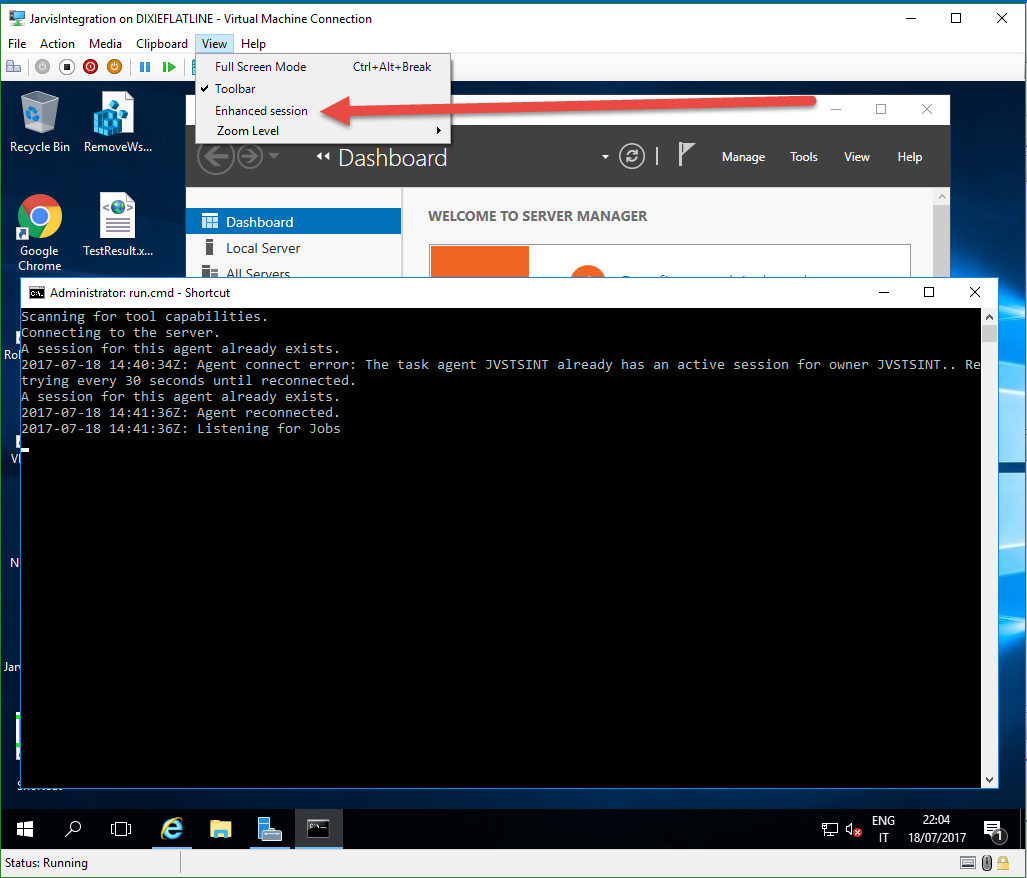This screenshot has width=1027, height=878.
Task: Click the 'Listening for Jobs' console line
Action: (x=181, y=429)
